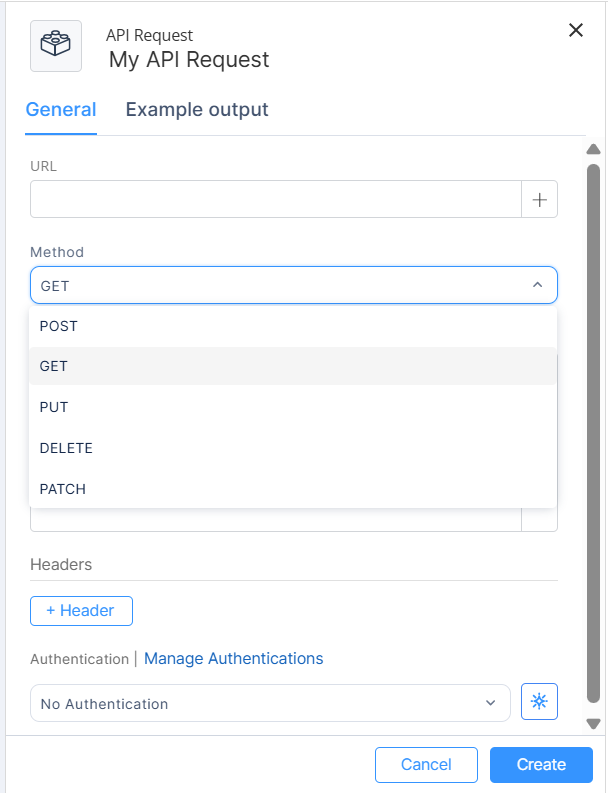Switch to the Example output tab
Image resolution: width=608 pixels, height=793 pixels.
197,110
